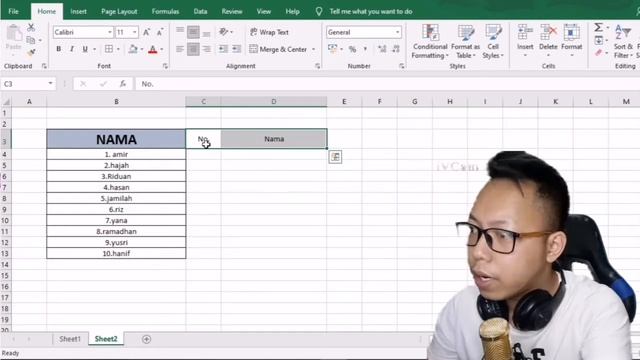Click the Increase Font Size icon
Viewport: 640px width, 360px height.
click(x=147, y=32)
